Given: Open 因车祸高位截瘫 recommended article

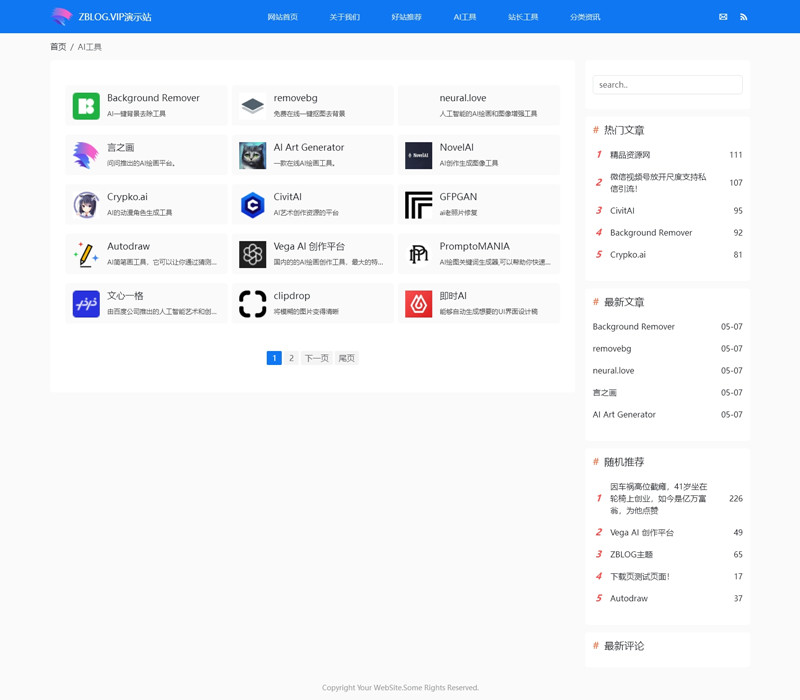Looking at the screenshot, I should pos(659,498).
